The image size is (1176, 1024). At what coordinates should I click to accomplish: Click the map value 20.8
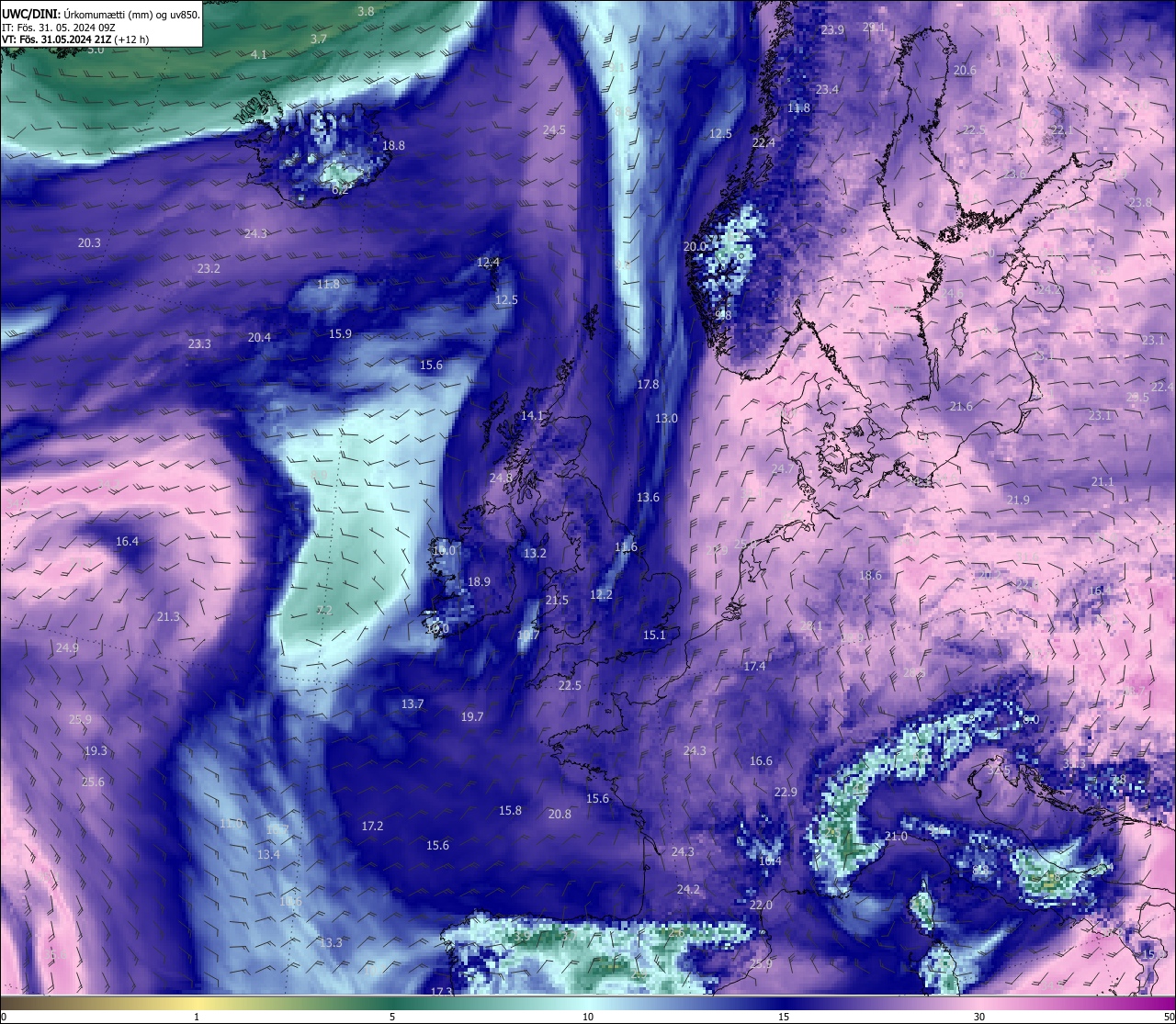tap(560, 814)
